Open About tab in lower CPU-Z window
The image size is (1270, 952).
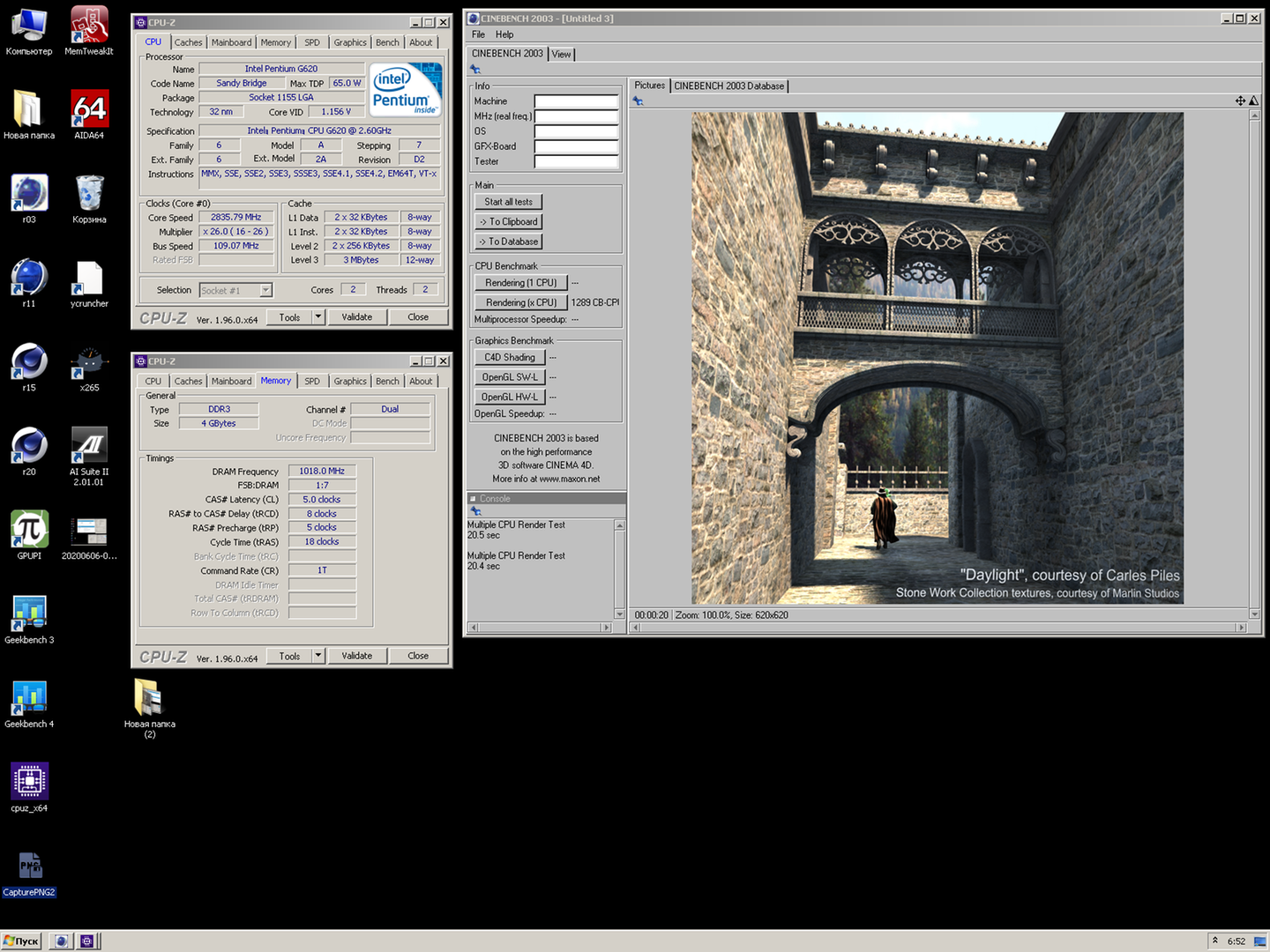point(421,382)
